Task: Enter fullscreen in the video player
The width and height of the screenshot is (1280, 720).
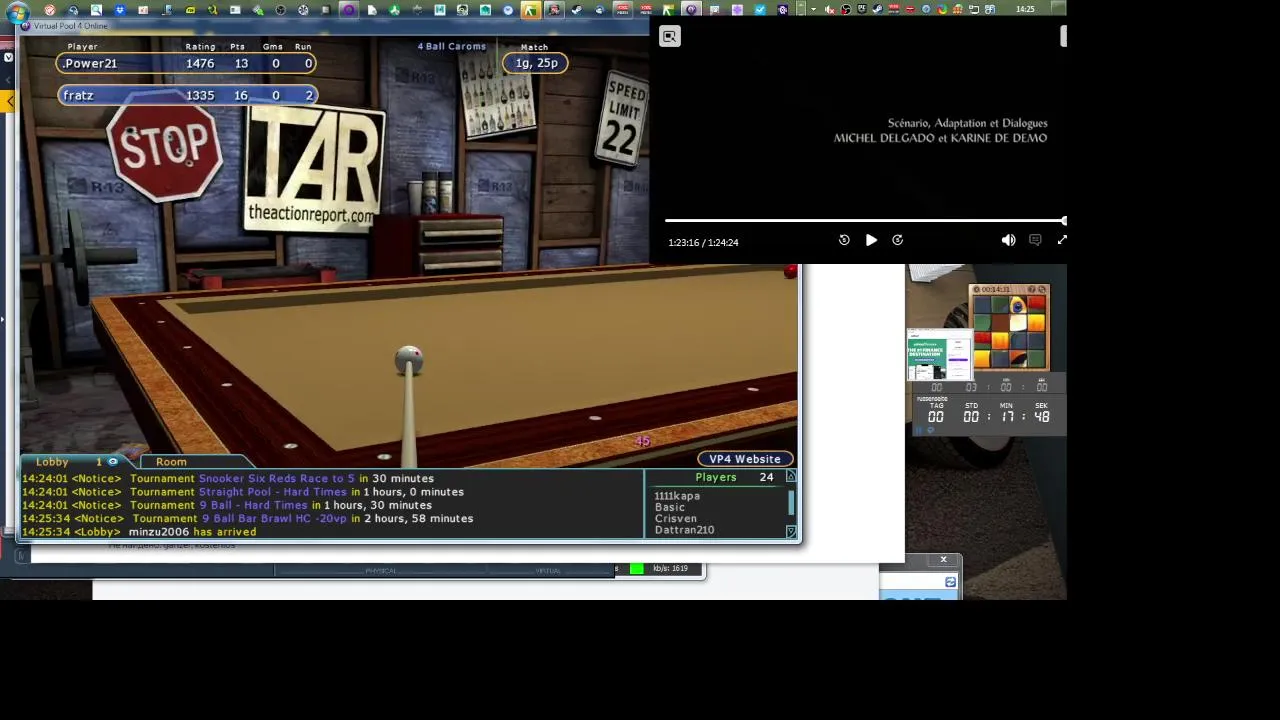Action: tap(1062, 240)
